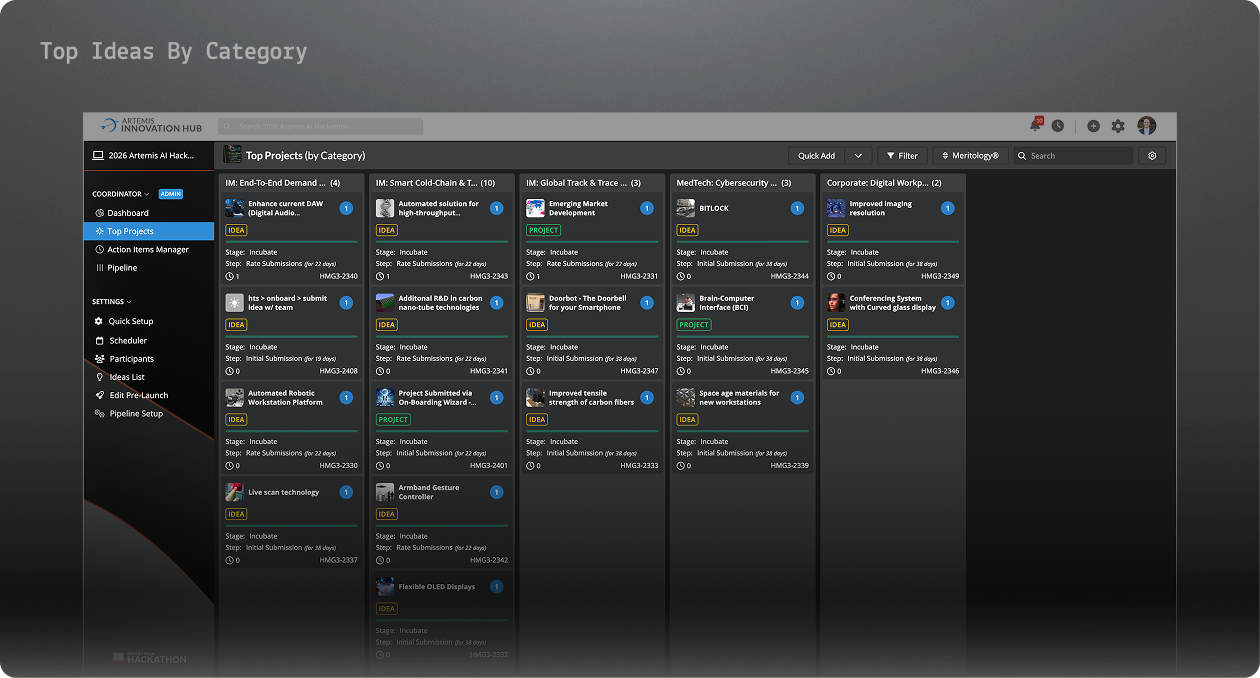
Task: Expand the Quick Add dropdown arrow
Action: (x=858, y=156)
